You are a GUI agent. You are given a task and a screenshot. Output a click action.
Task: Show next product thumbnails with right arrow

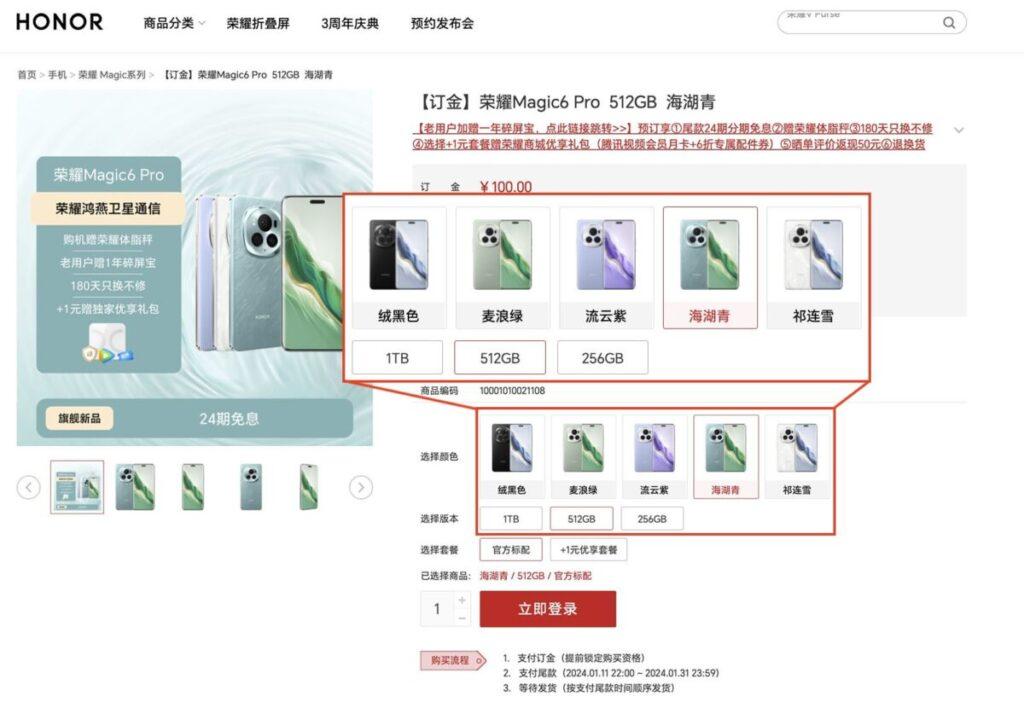[361, 487]
